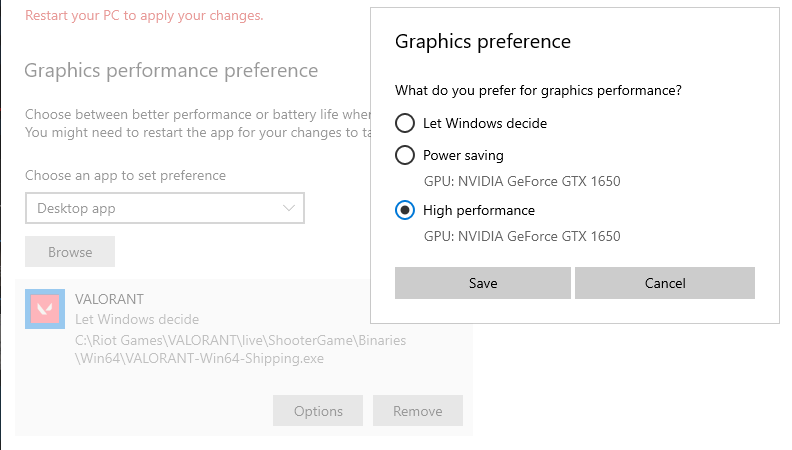Remove VALORANT from the list
This screenshot has width=792, height=450.
pyautogui.click(x=417, y=411)
